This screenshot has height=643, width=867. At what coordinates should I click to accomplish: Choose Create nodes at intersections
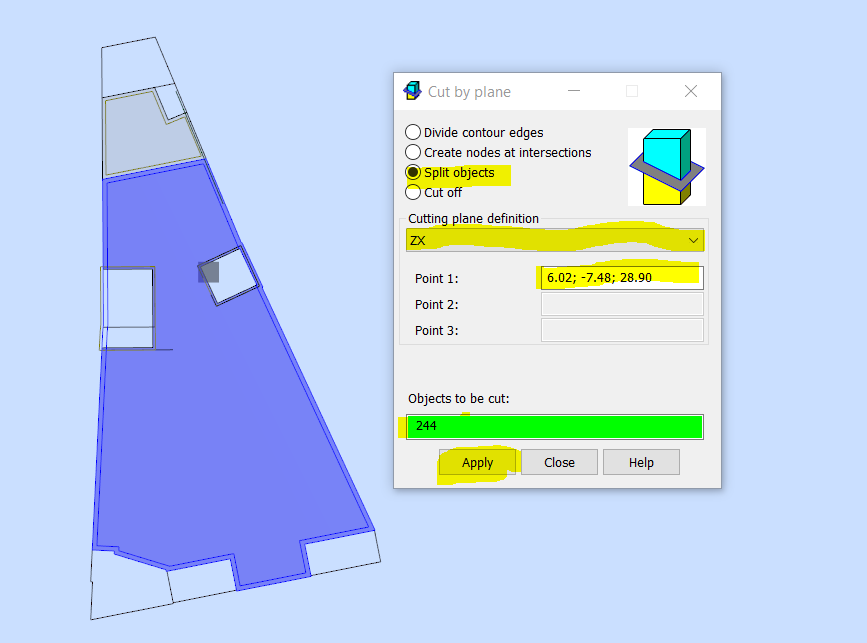coord(413,152)
